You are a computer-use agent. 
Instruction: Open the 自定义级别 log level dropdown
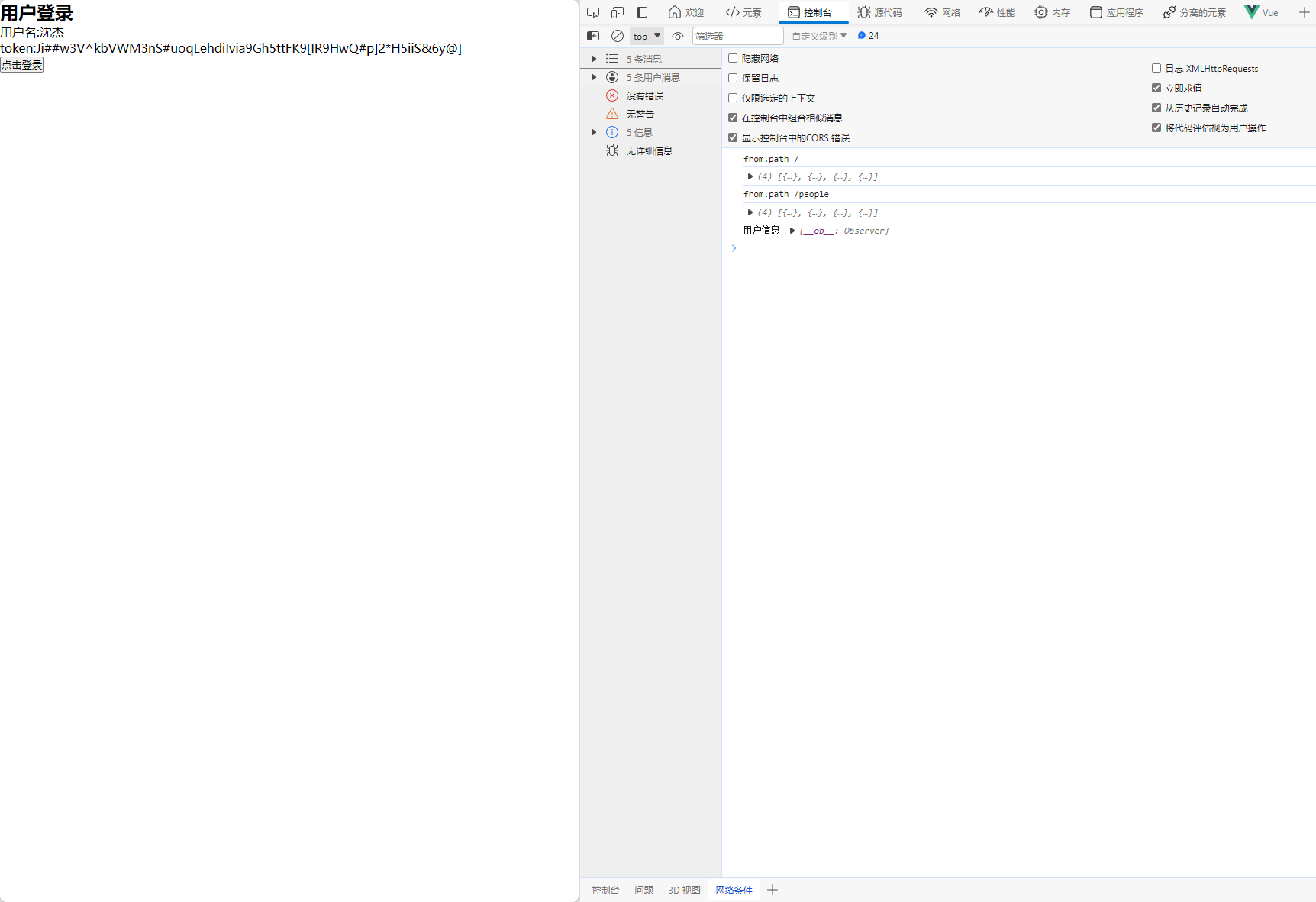(x=819, y=36)
